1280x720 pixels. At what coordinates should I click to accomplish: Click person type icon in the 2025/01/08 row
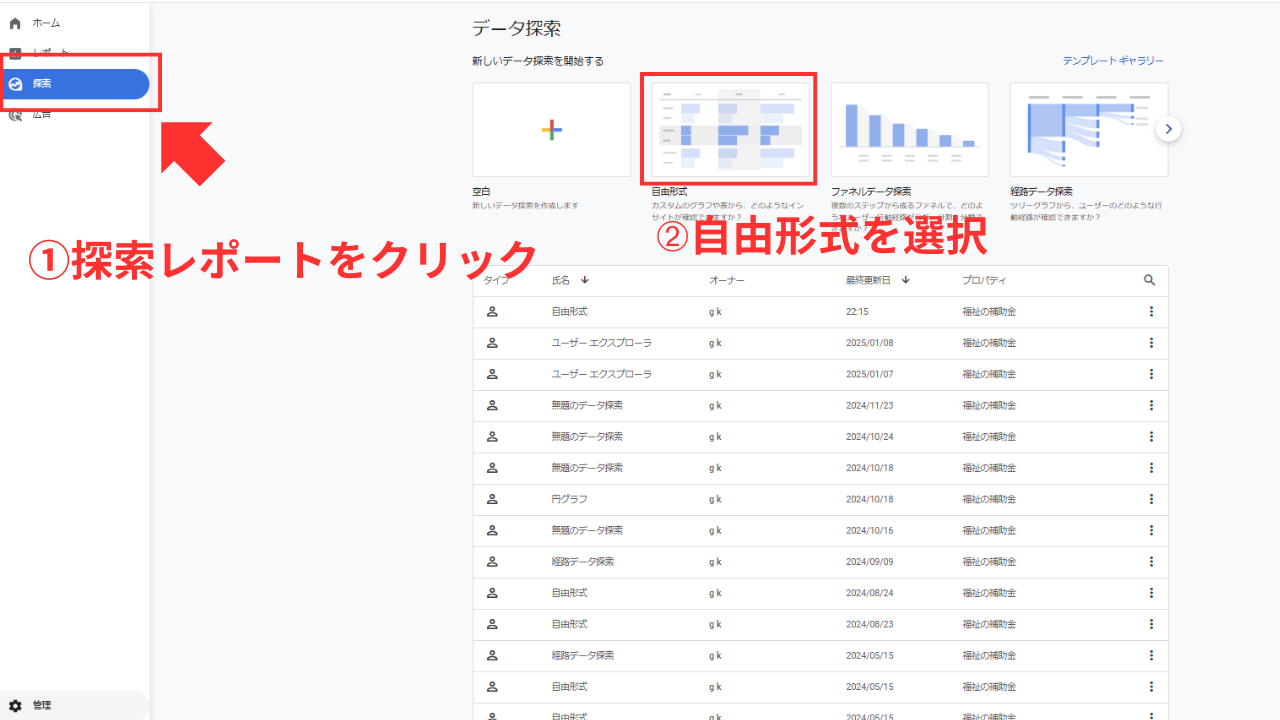click(492, 343)
